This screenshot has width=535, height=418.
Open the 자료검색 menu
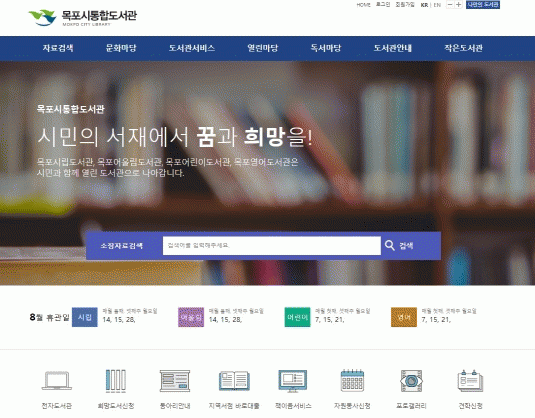point(58,48)
